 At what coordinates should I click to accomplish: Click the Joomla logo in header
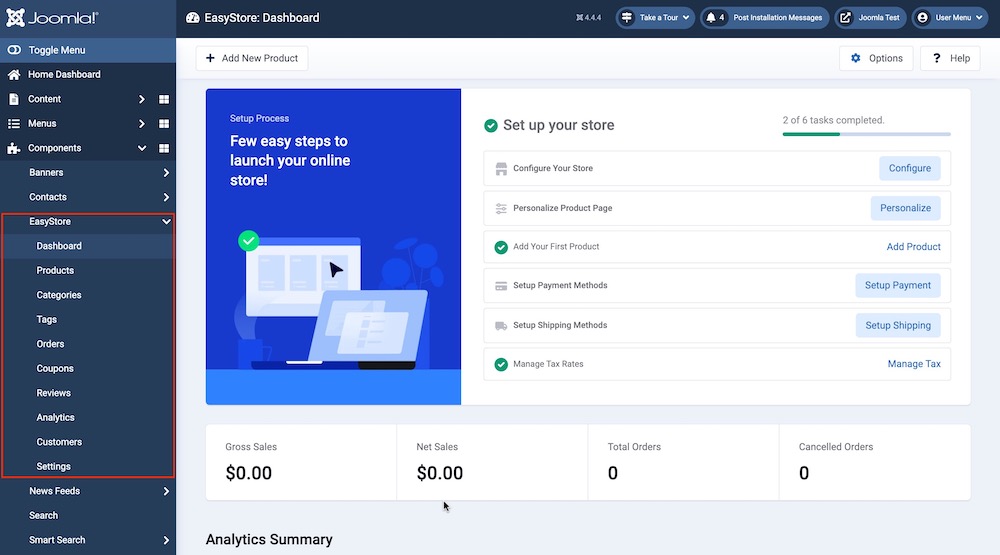tap(52, 18)
